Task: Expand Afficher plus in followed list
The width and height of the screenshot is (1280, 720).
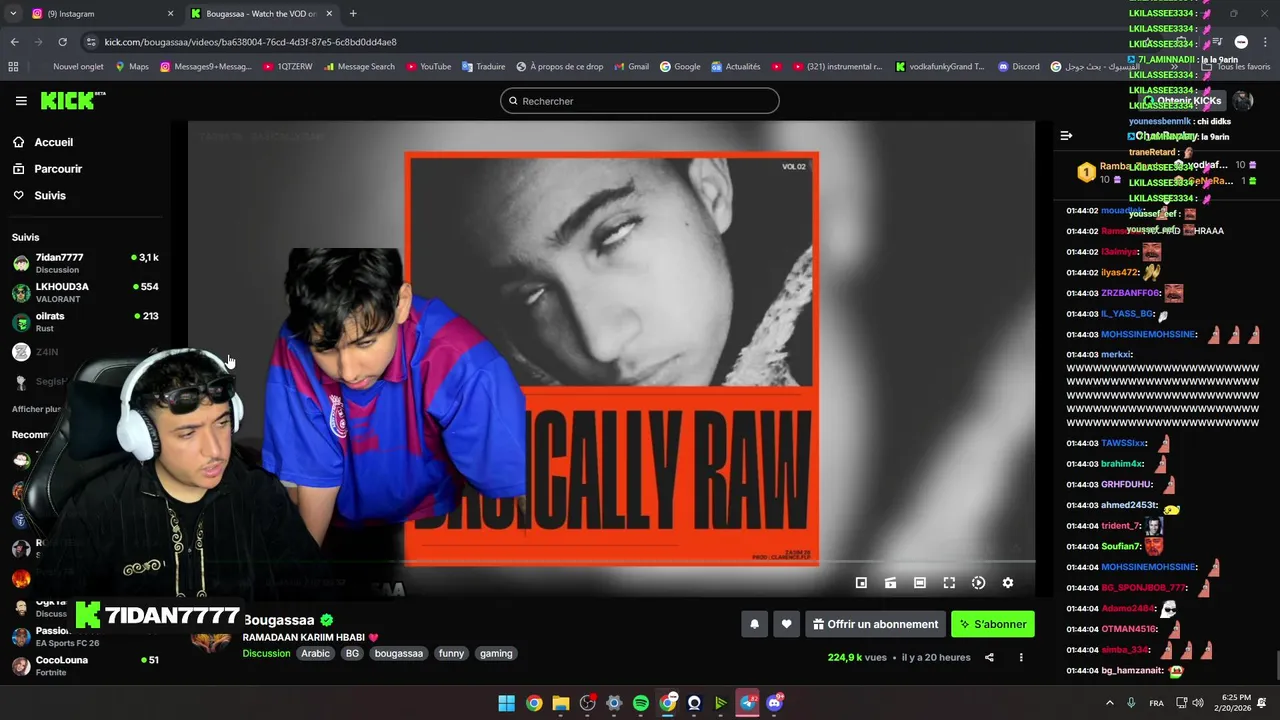Action: point(37,409)
